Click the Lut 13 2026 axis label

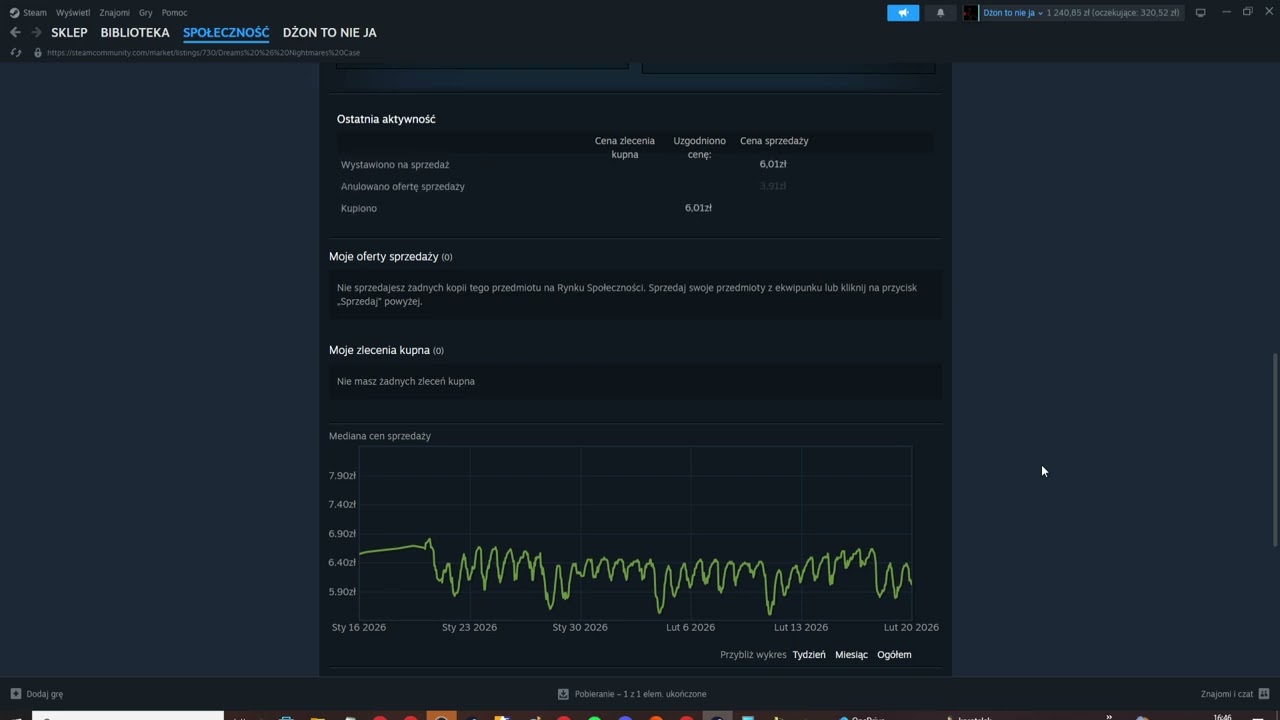pyautogui.click(x=801, y=628)
